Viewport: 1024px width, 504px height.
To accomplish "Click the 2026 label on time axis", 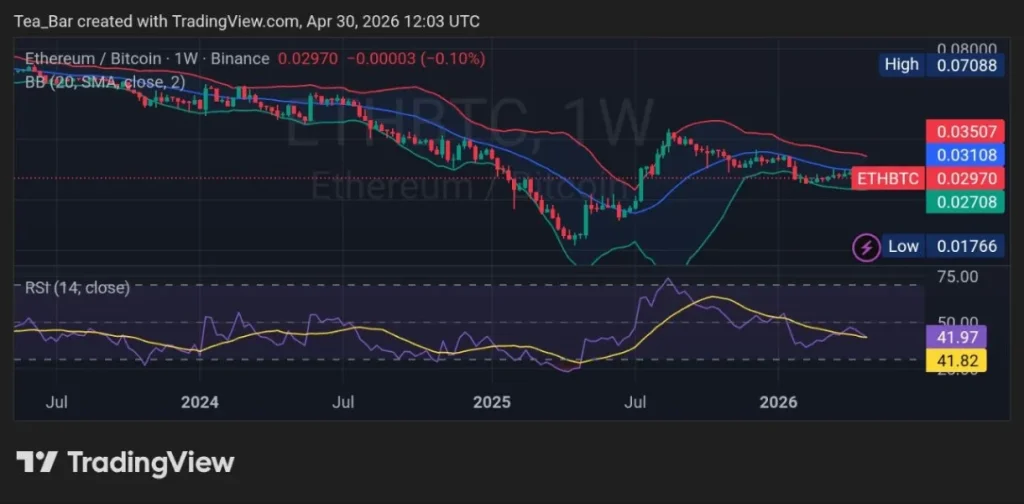I will [x=778, y=402].
